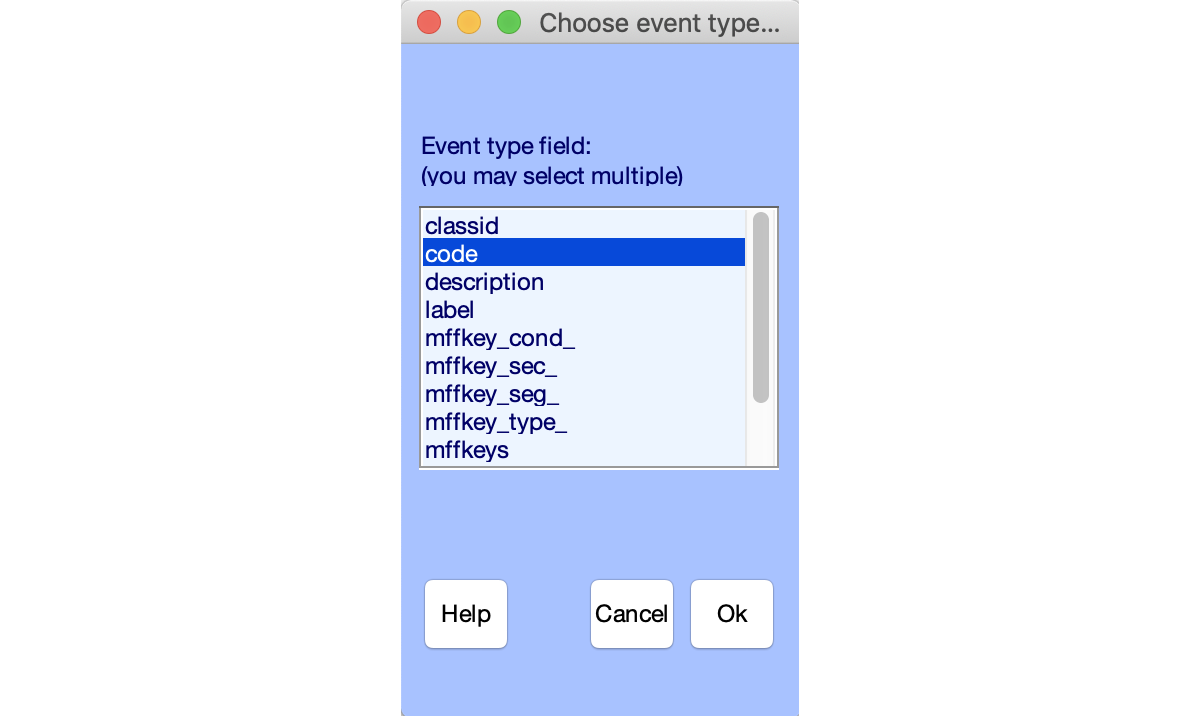The width and height of the screenshot is (1200, 716).
Task: Click the green zoom window button
Action: [509, 22]
